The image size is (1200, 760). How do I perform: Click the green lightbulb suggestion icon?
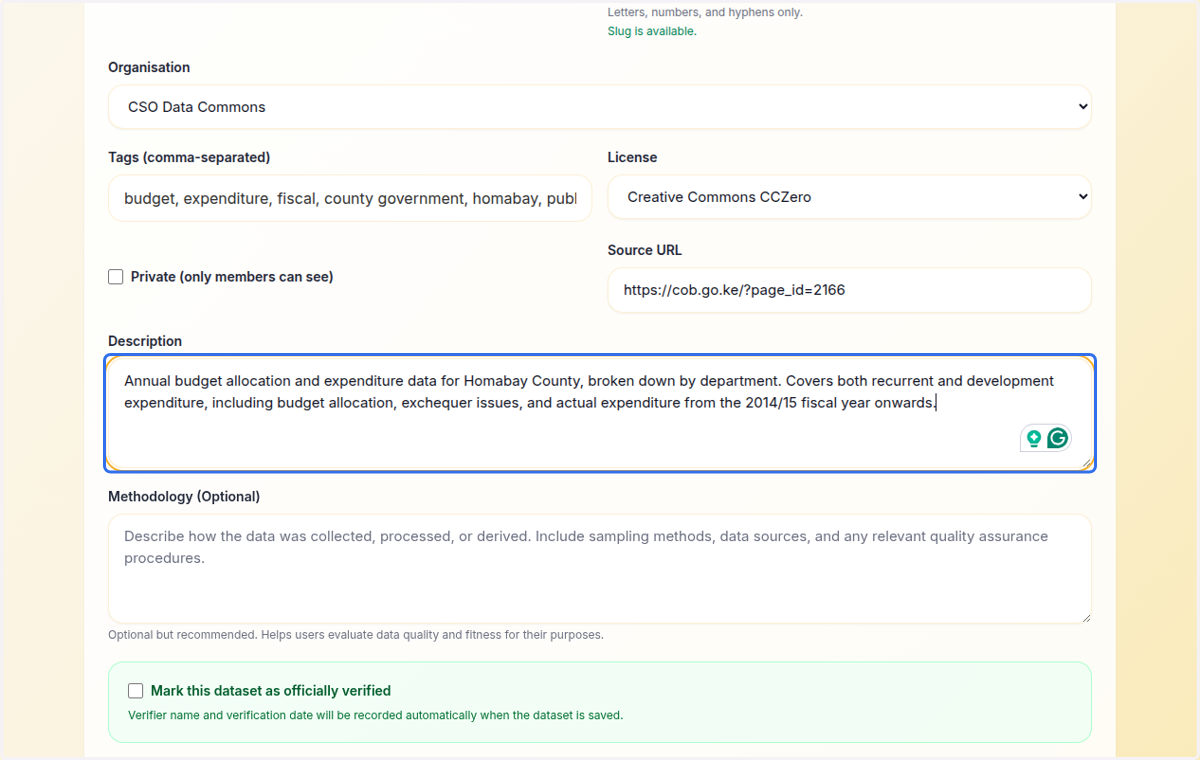(x=1034, y=438)
